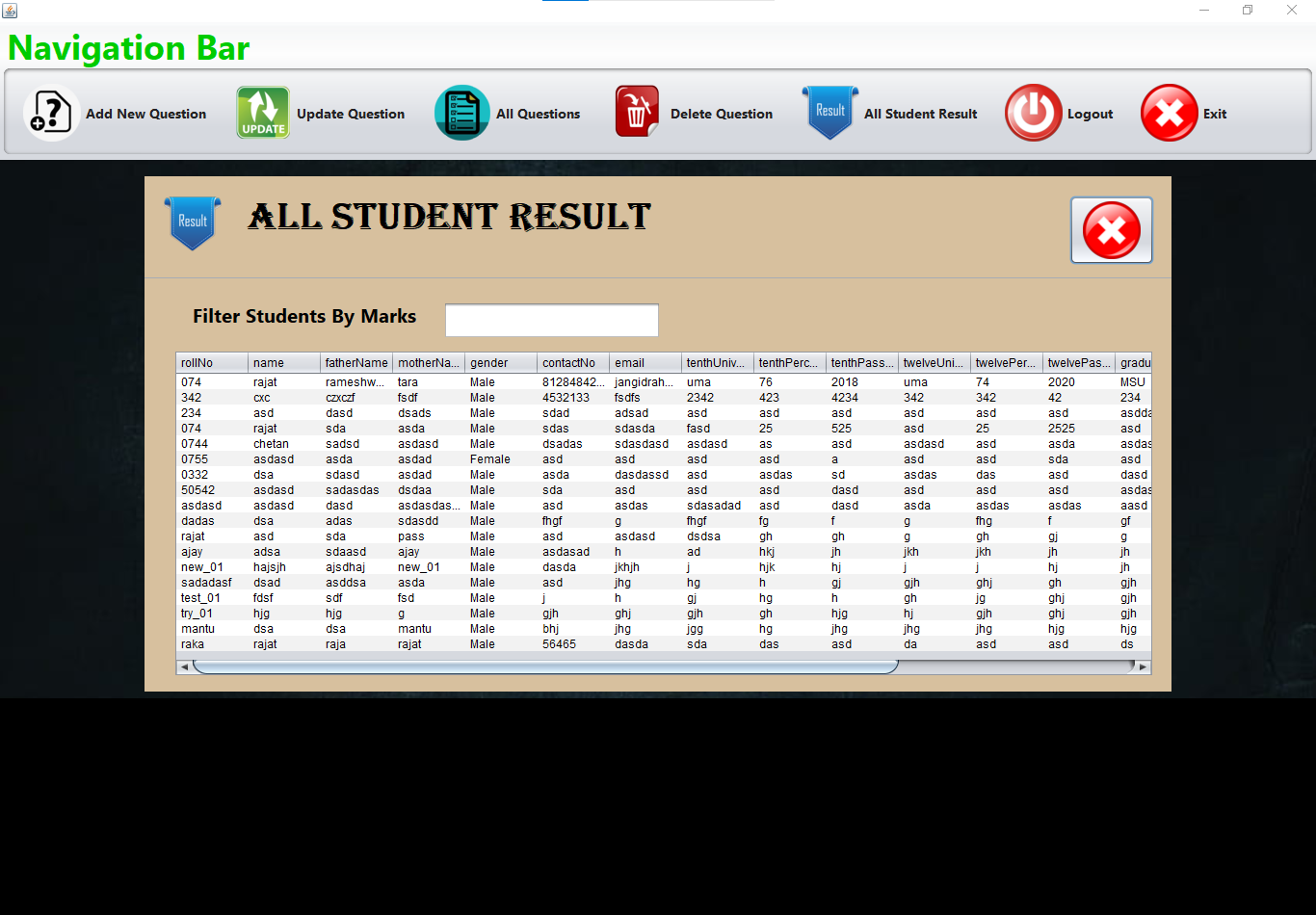Click the red Logout power icon

click(1034, 113)
